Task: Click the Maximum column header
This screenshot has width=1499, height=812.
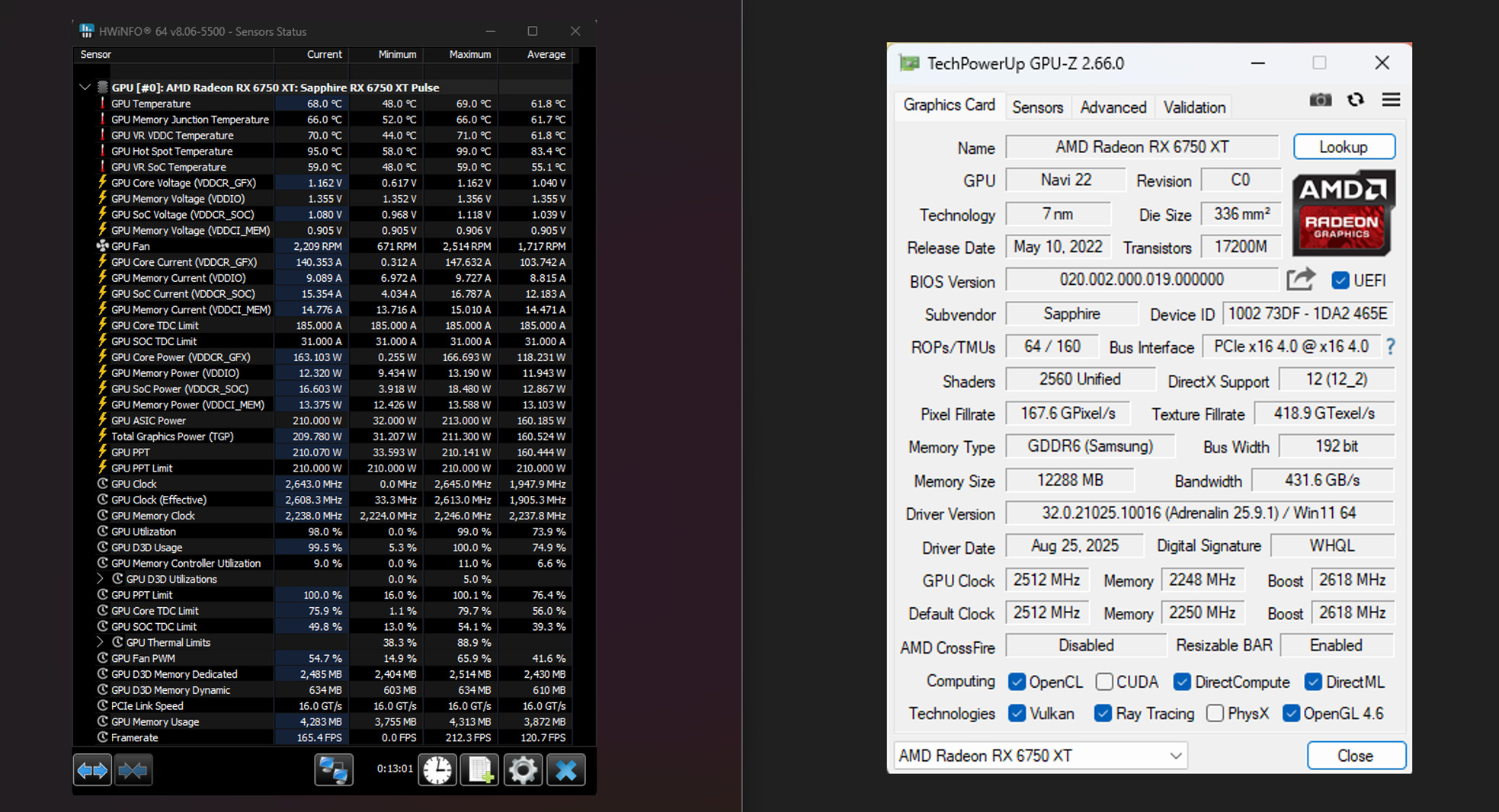Action: pyautogui.click(x=461, y=55)
